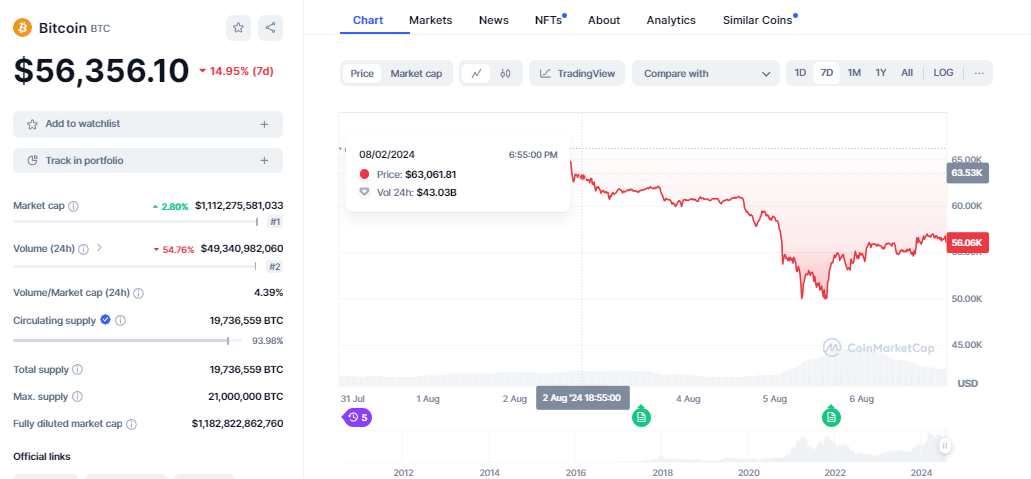Click the range slider pause handle
Viewport: 1031px width, 479px height.
945,446
